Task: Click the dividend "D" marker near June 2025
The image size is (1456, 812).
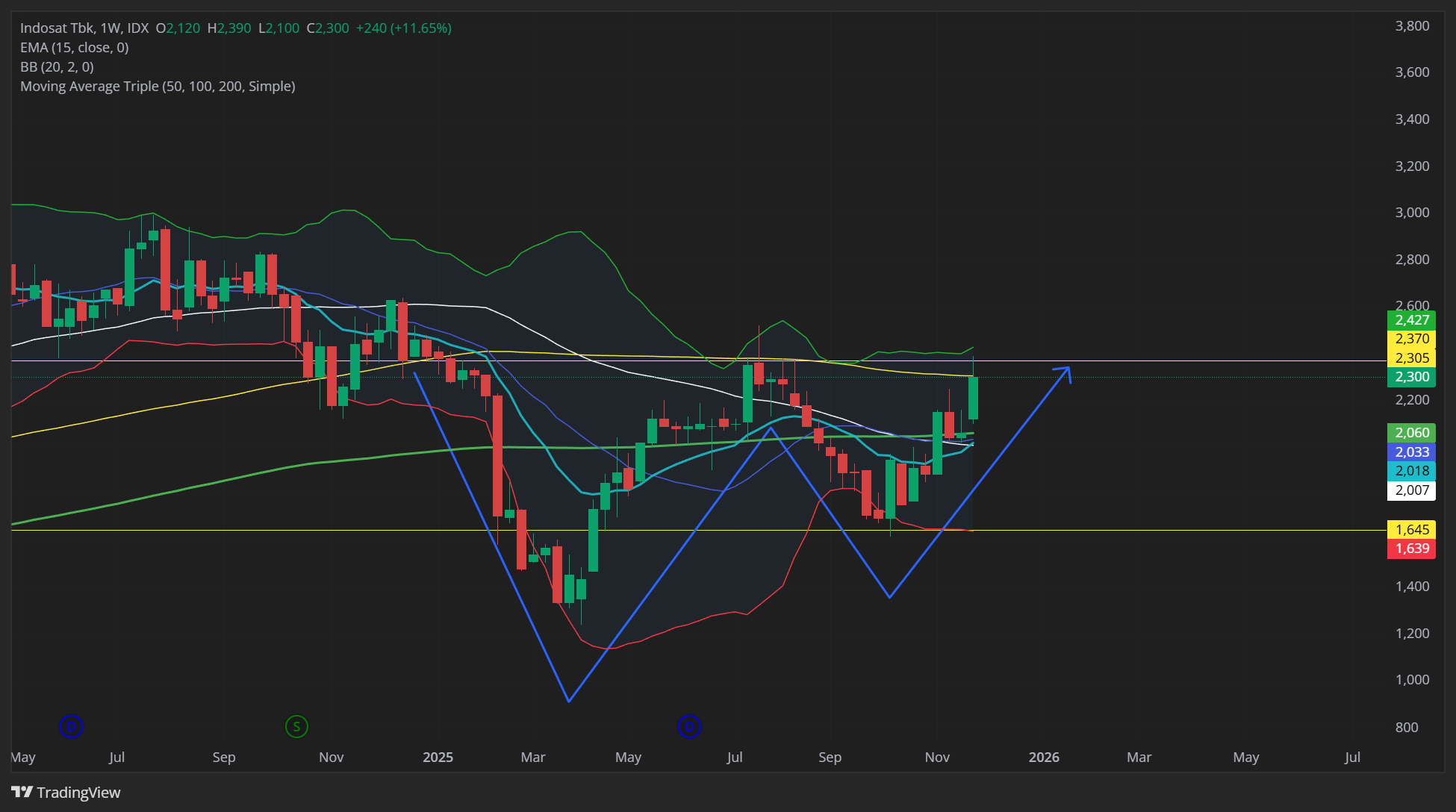Action: pyautogui.click(x=689, y=726)
